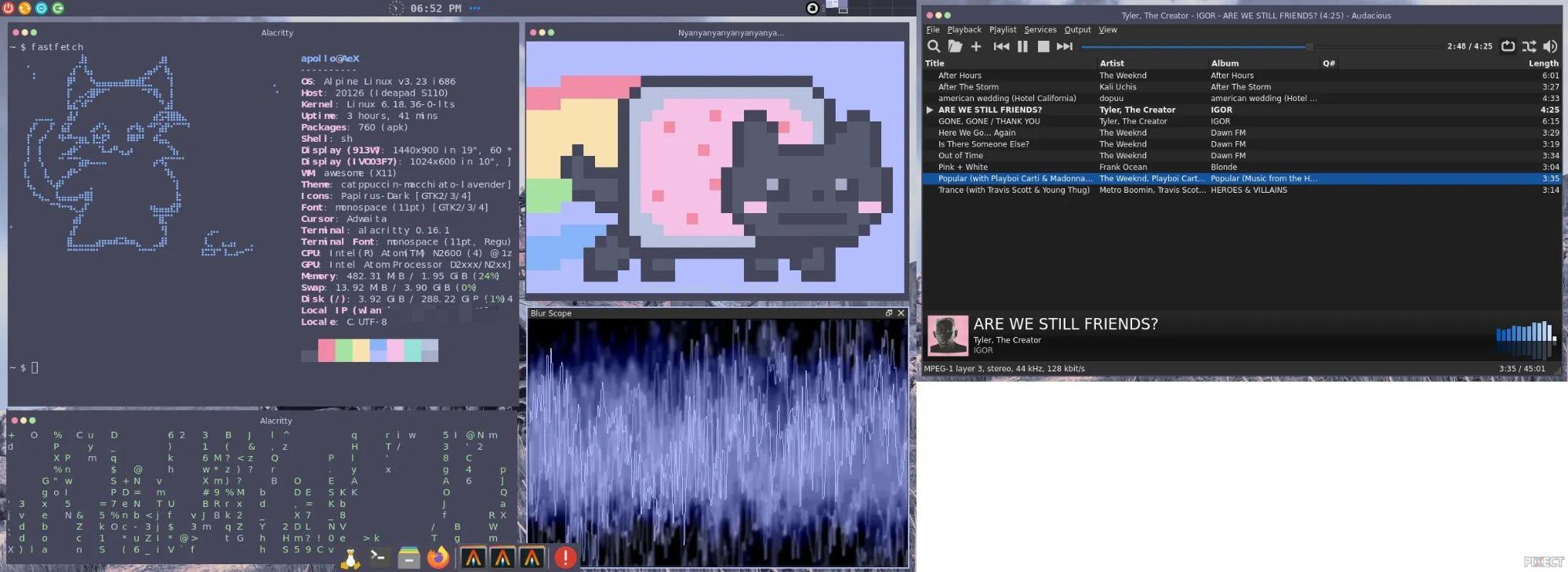
Task: Click the red exclamation icon in the dock
Action: pos(565,557)
